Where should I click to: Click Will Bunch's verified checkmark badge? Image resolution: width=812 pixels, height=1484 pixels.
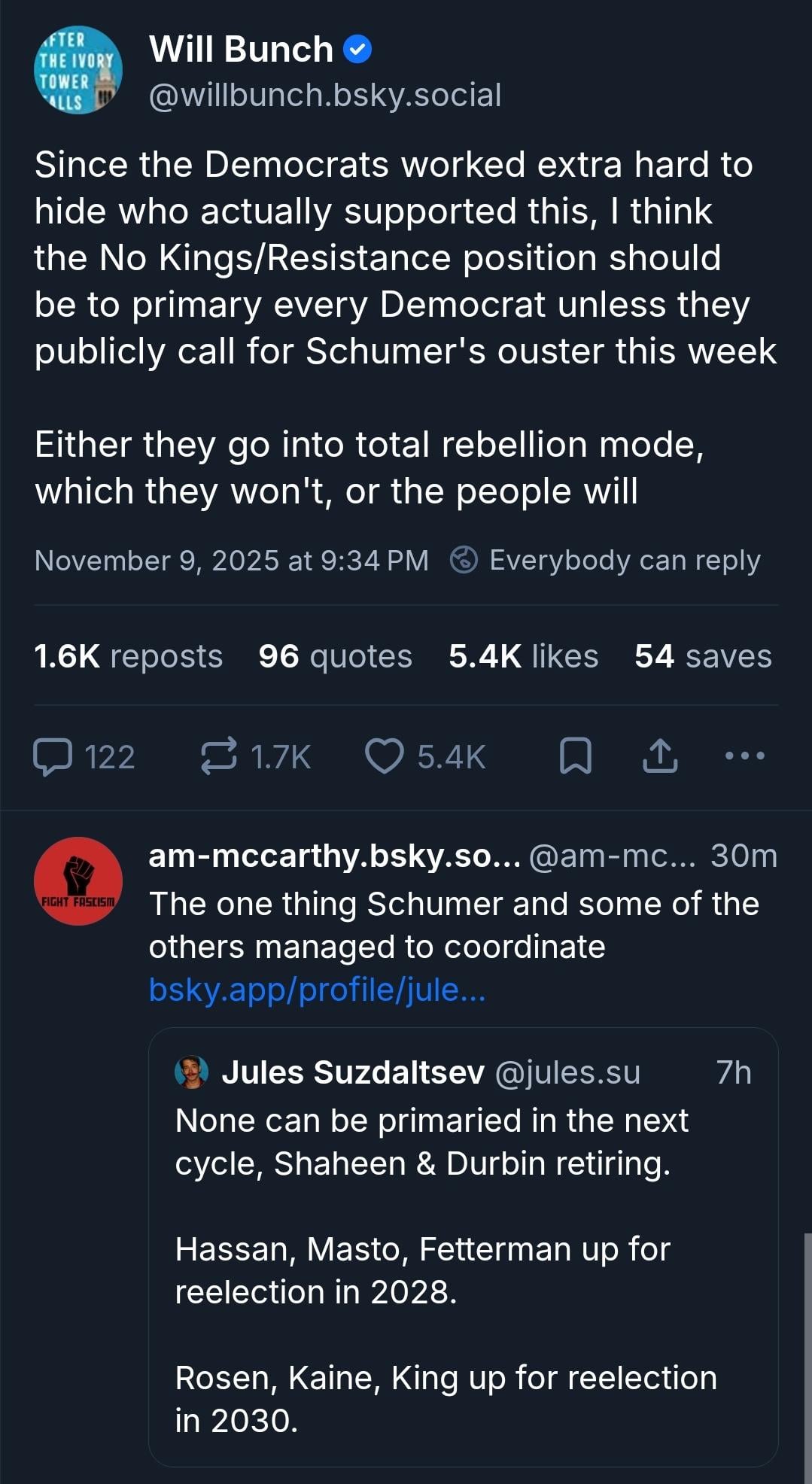tap(357, 50)
